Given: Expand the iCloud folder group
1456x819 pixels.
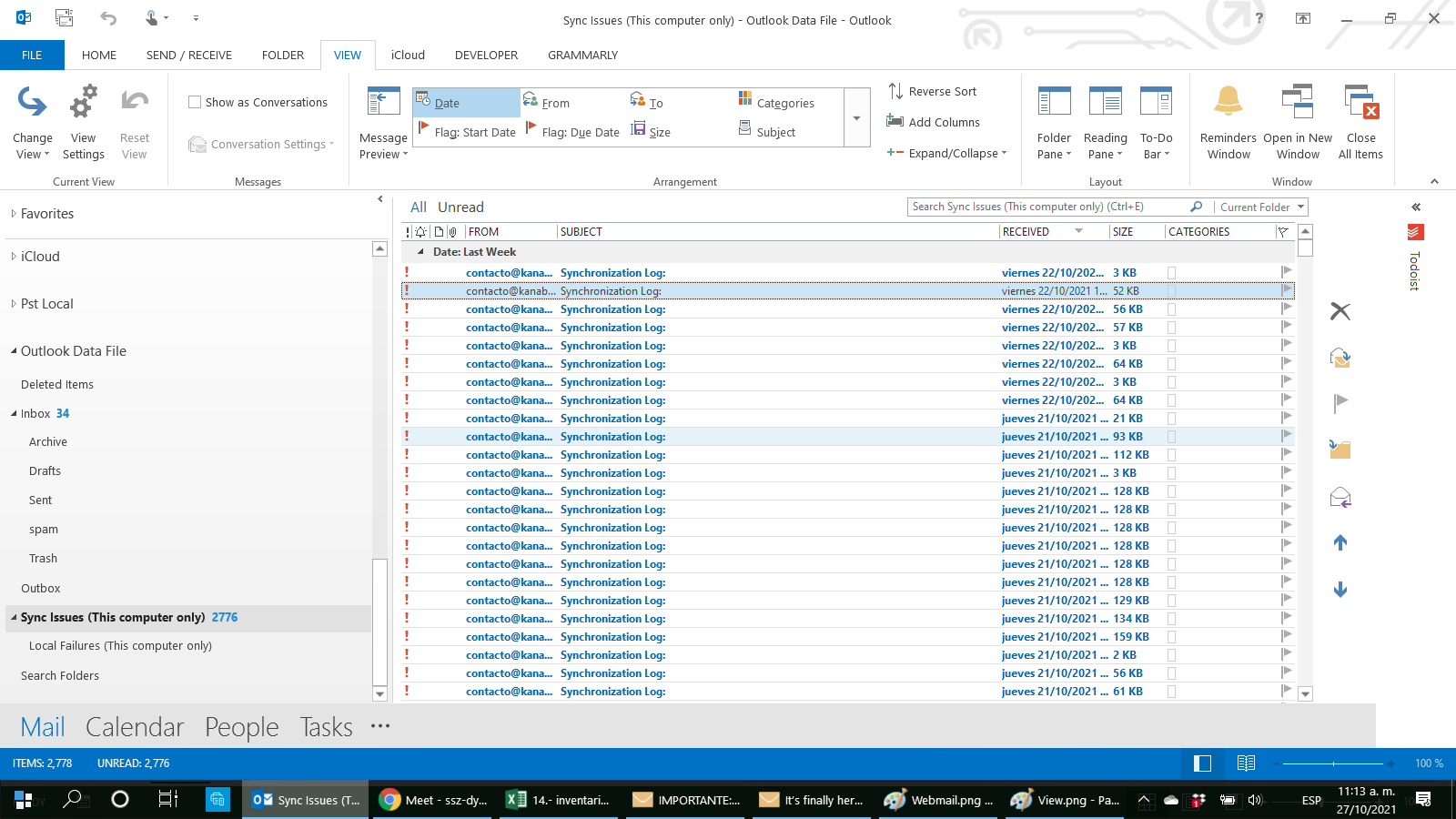Looking at the screenshot, I should pyautogui.click(x=14, y=257).
